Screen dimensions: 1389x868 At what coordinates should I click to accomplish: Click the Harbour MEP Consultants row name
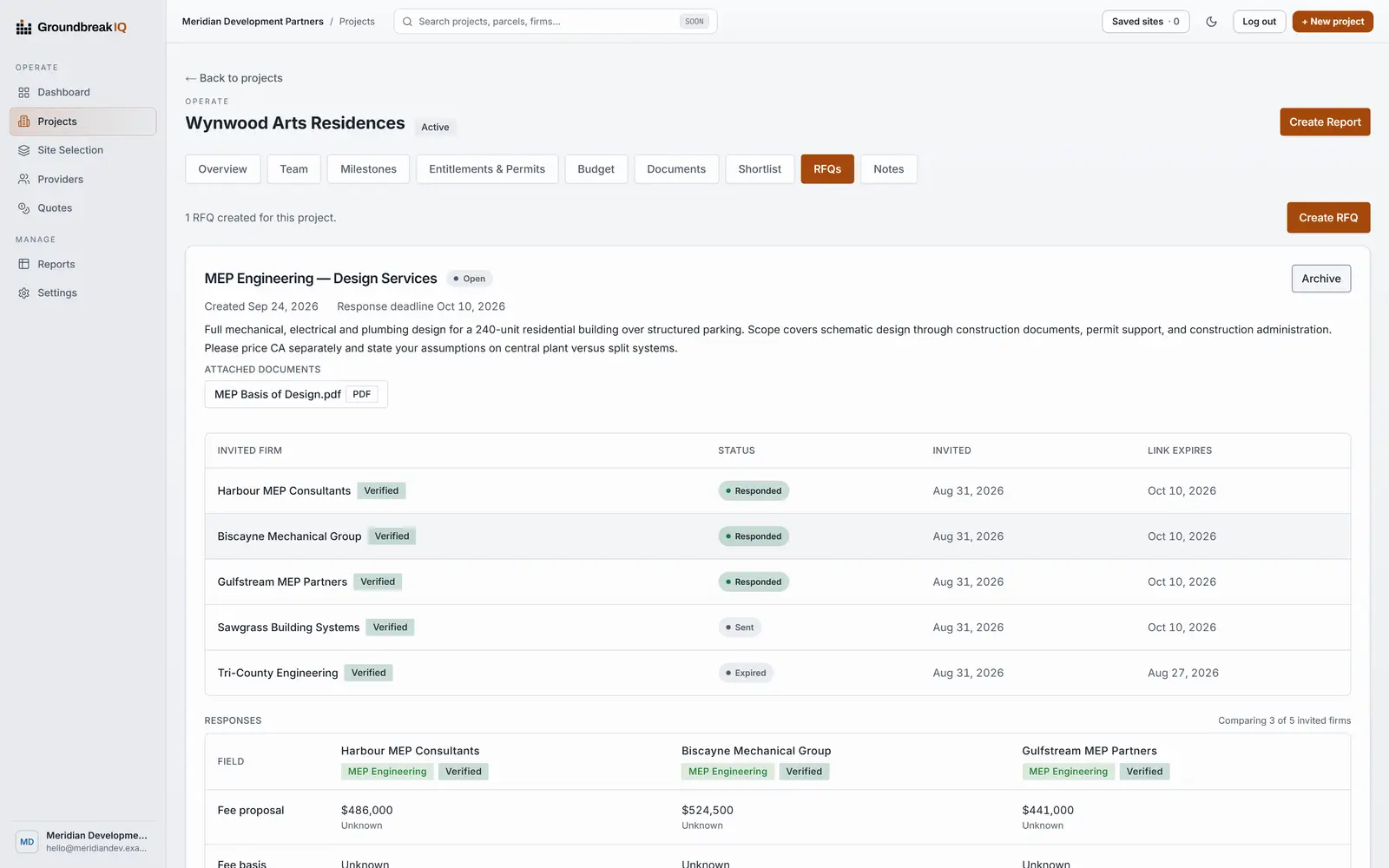pyautogui.click(x=284, y=491)
